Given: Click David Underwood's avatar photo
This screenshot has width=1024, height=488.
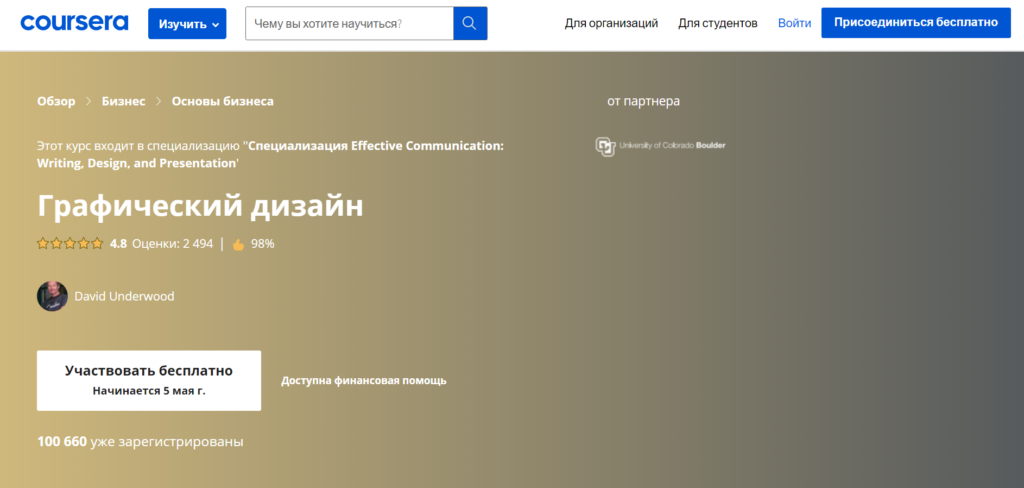Looking at the screenshot, I should [52, 296].
